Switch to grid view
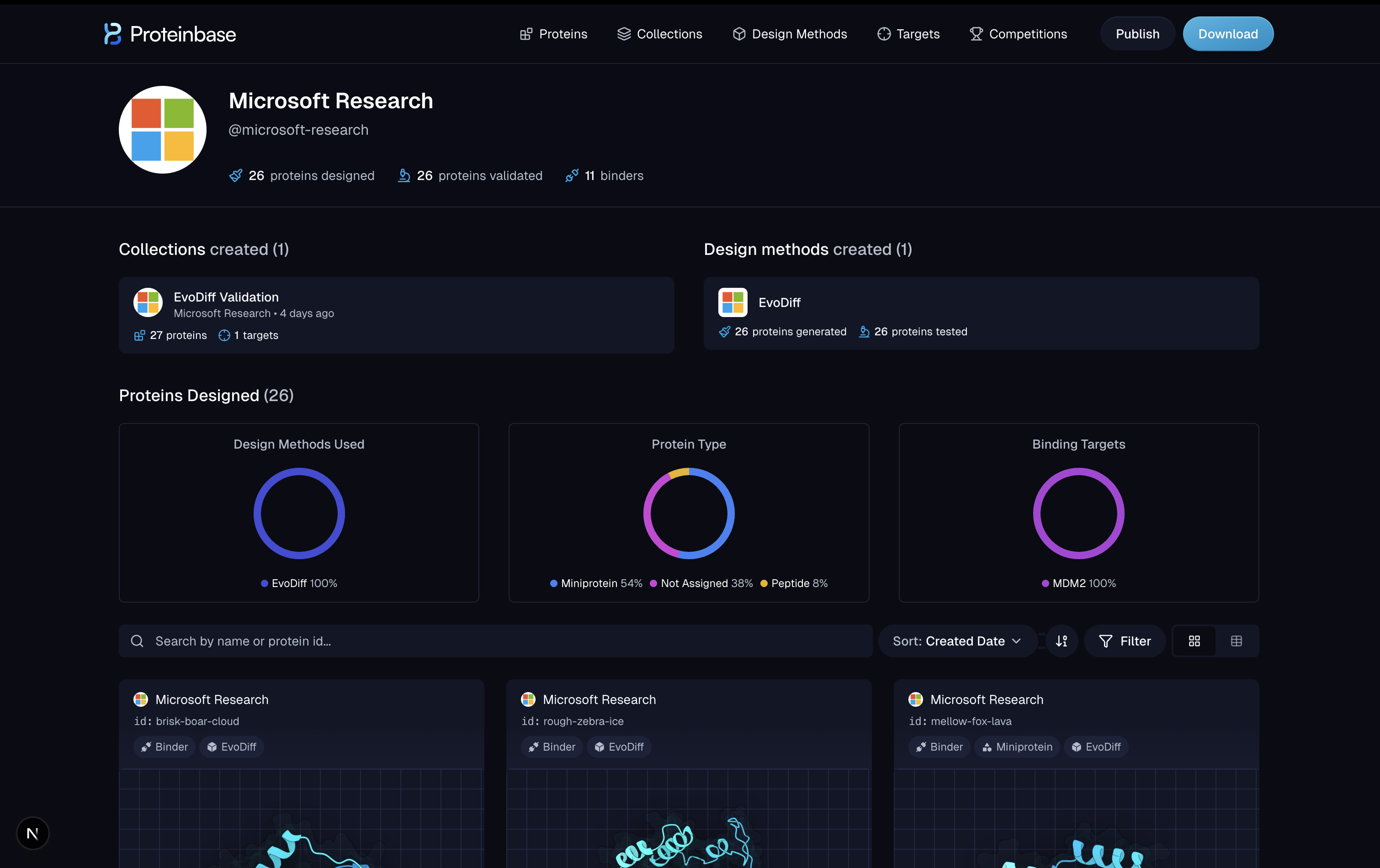Screen dimensions: 1380x868 click(x=1194, y=641)
